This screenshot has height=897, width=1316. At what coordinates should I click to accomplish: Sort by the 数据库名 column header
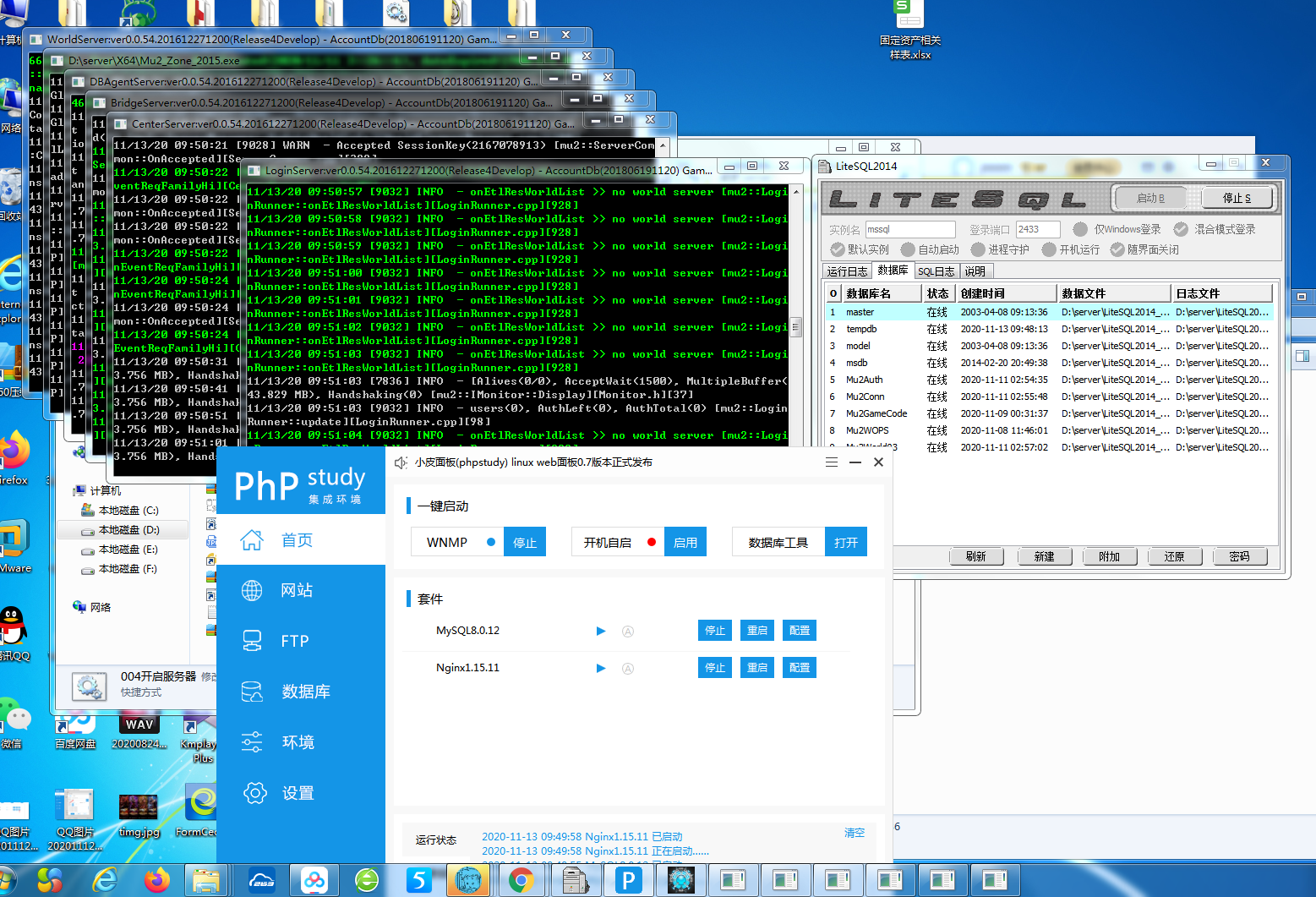pos(882,293)
